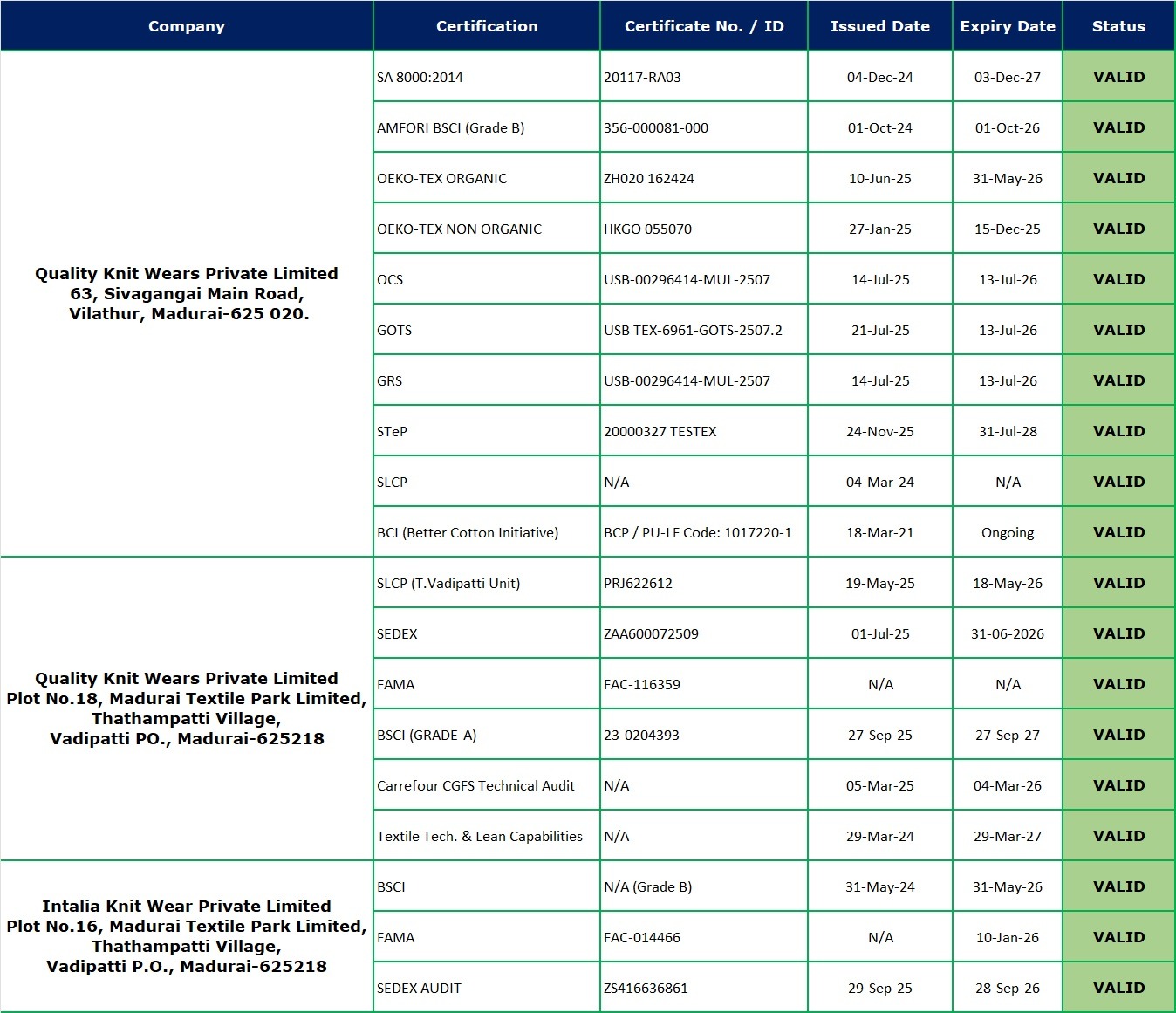Click the SLCP (T.Vadipatti Unit) cell
1176x1013 pixels.
pos(448,583)
